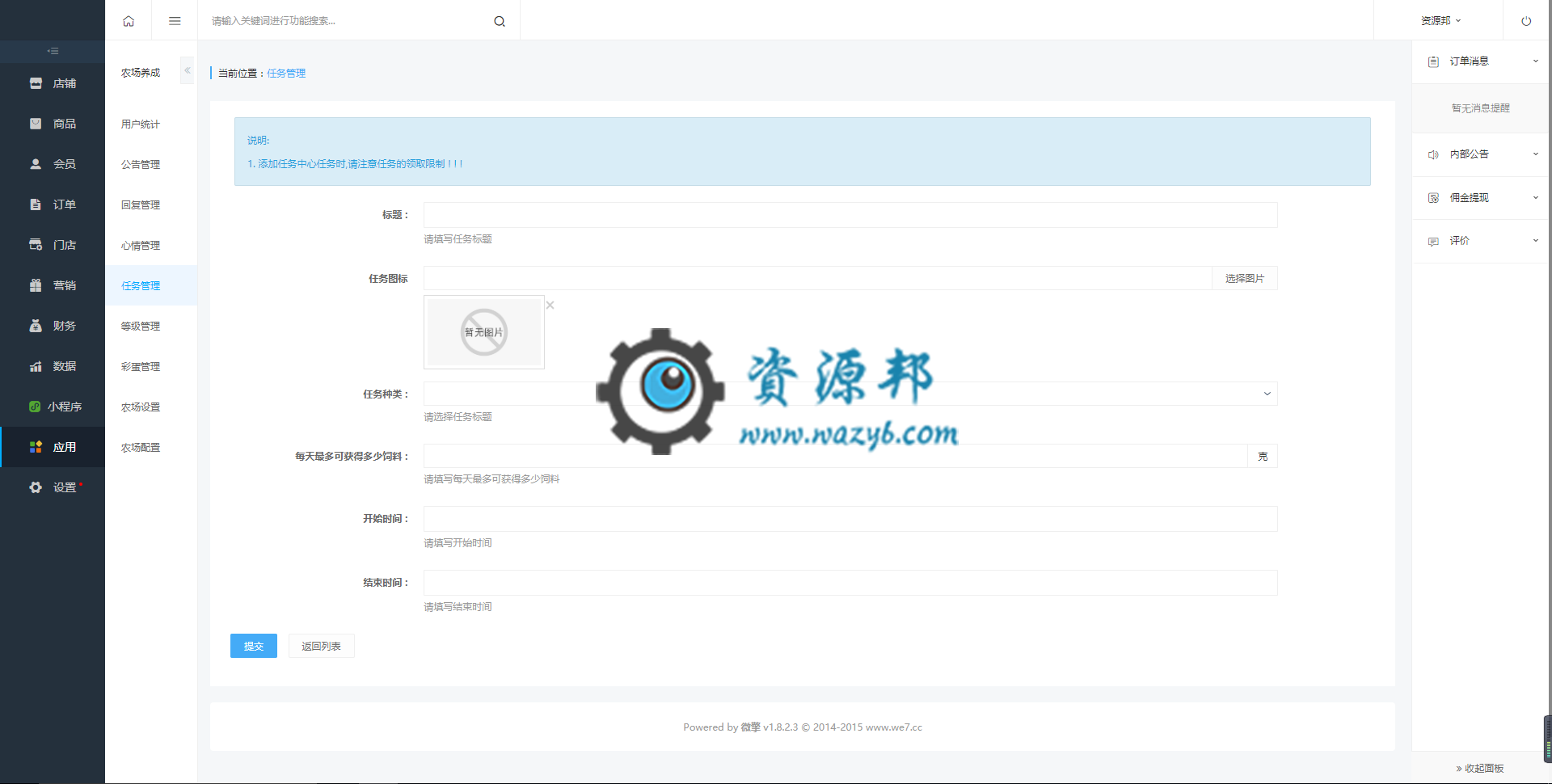The width and height of the screenshot is (1552, 784).
Task: Click the 返回列表 button
Action: coord(322,646)
